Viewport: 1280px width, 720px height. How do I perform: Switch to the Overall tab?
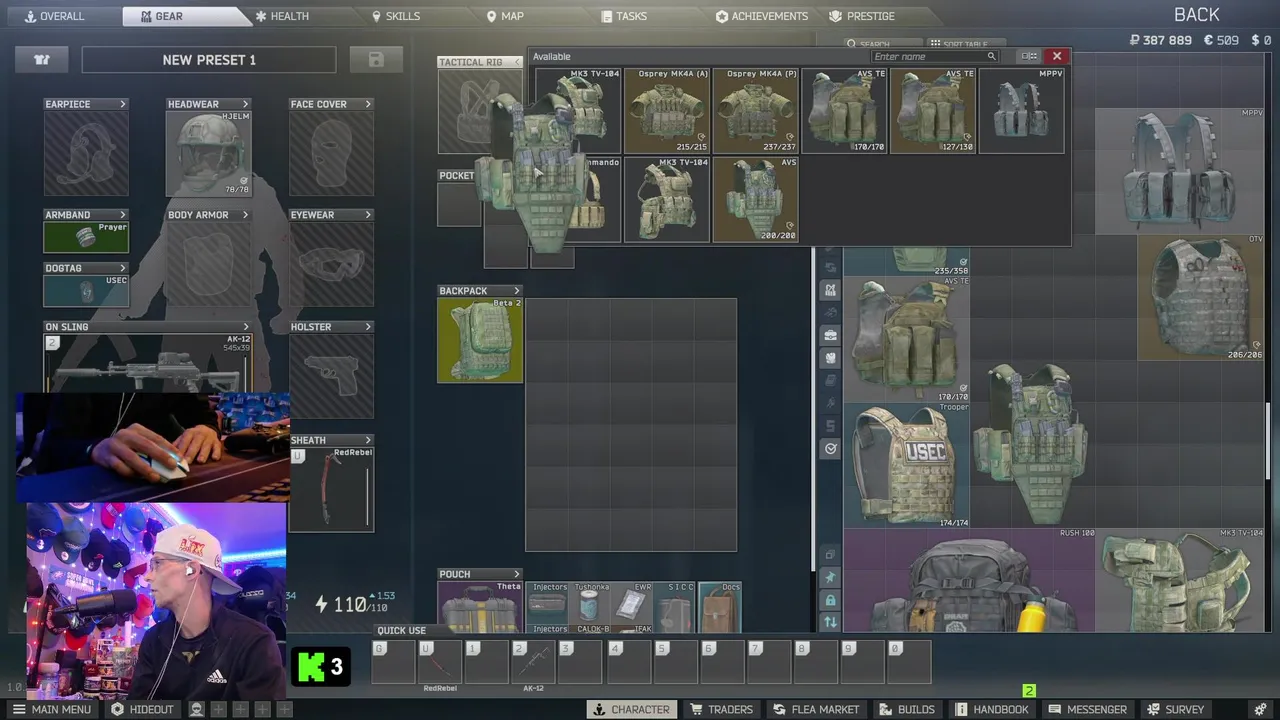click(54, 16)
